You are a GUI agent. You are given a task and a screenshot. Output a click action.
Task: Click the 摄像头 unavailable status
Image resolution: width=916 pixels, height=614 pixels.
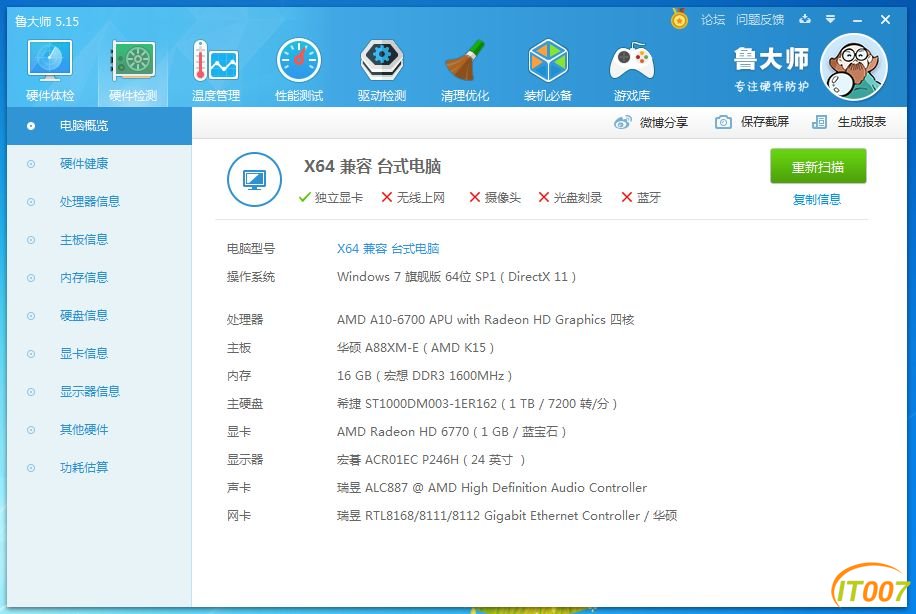click(x=495, y=197)
